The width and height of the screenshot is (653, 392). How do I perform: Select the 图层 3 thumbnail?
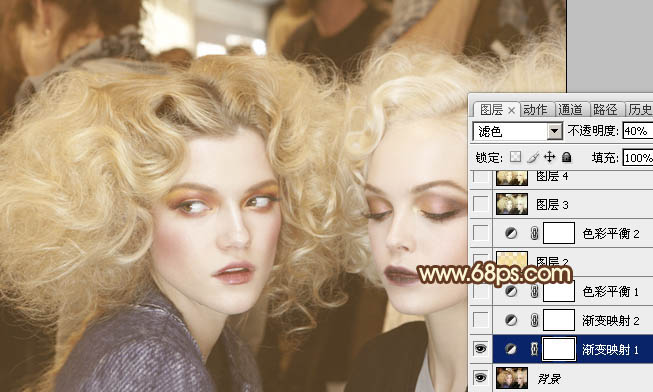pyautogui.click(x=512, y=204)
